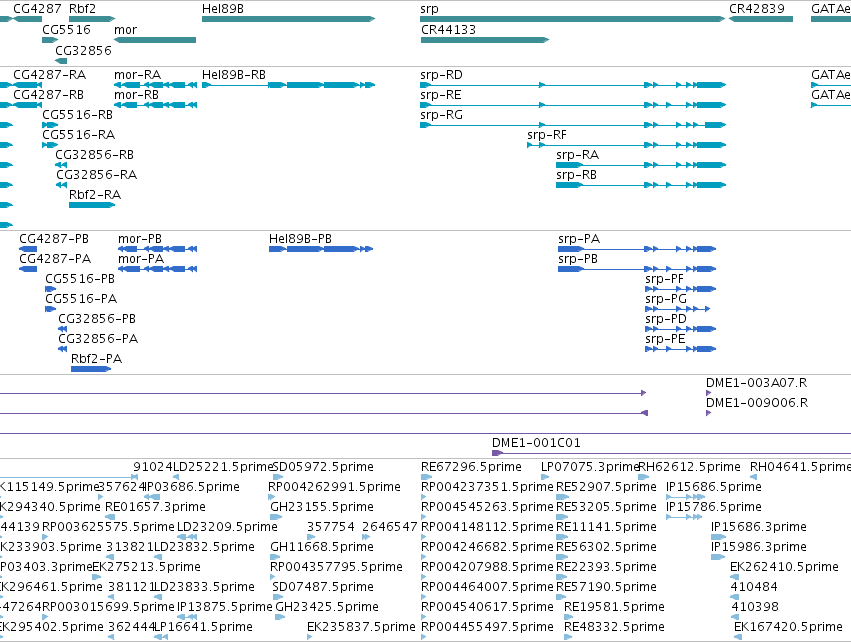
Task: Select the CR42839 gene label
Action: (x=757, y=9)
